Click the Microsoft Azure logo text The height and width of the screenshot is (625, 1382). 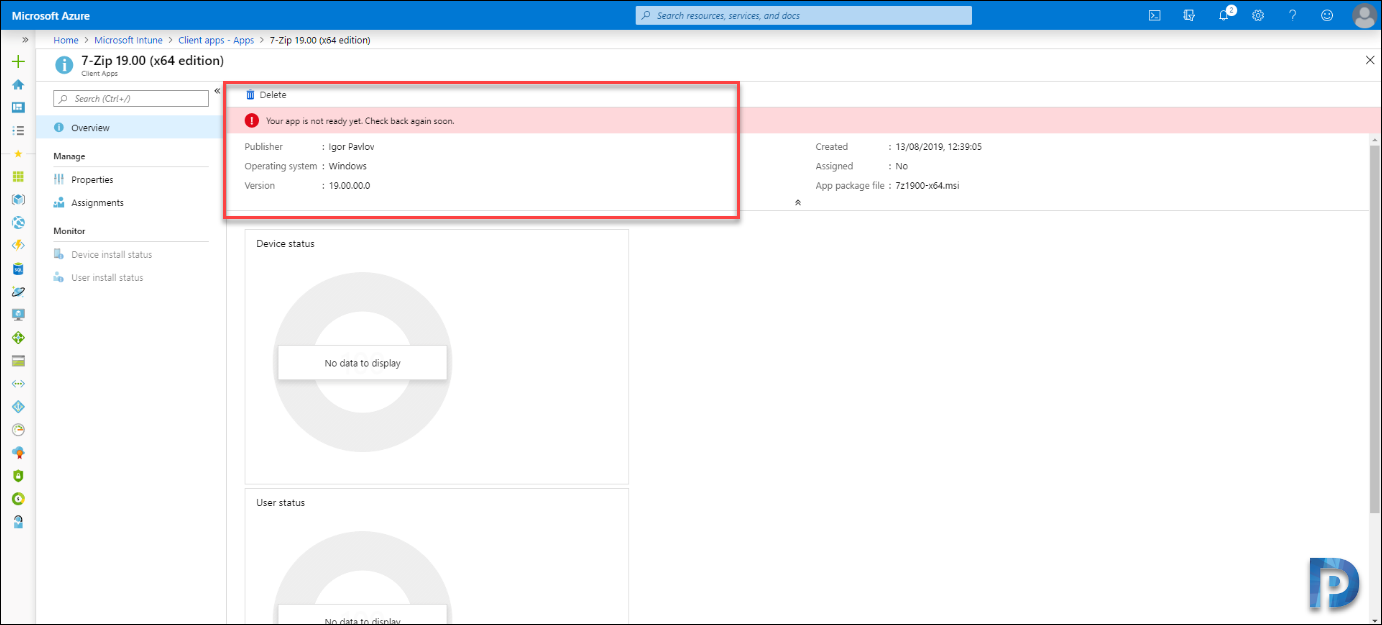coord(52,15)
